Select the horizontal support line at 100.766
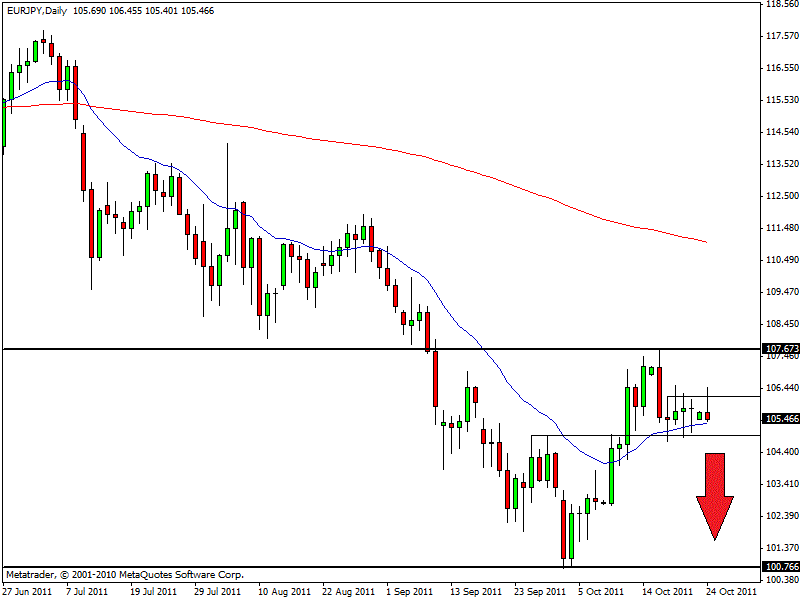Viewport: 800px width, 600px height. tap(300, 567)
